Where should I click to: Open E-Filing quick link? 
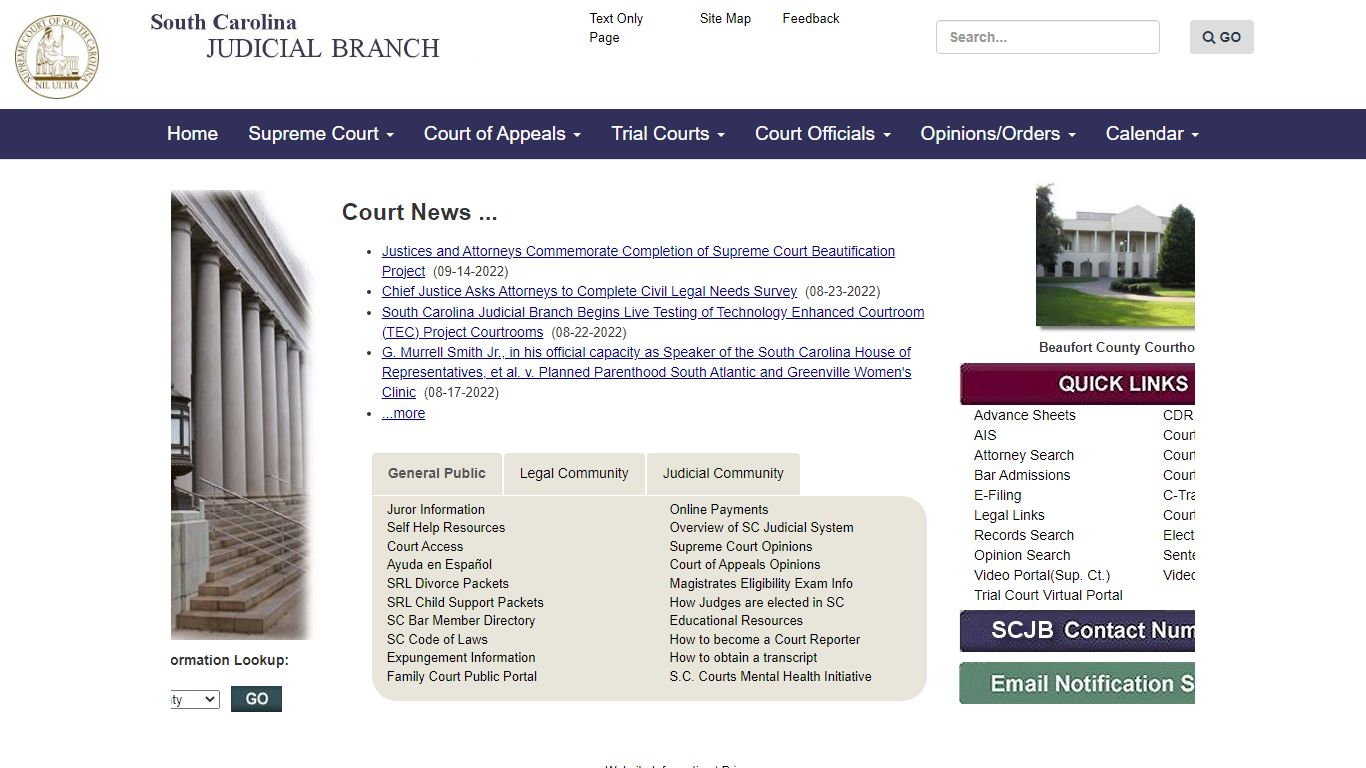point(998,495)
